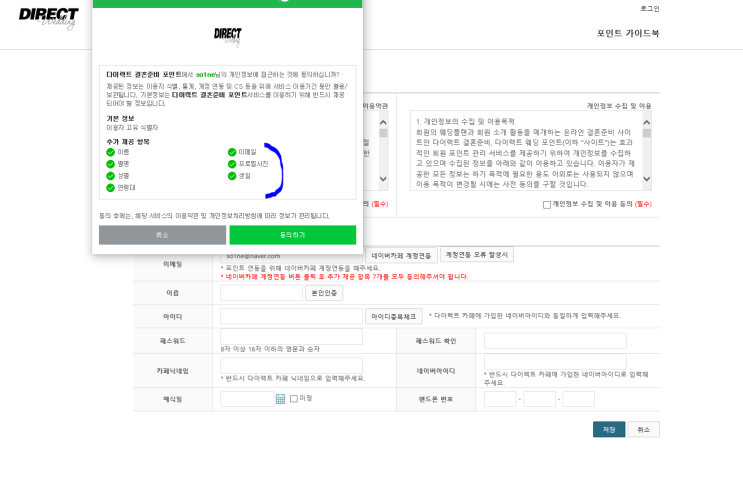Toggle the 별명 consent checkmark
The image size is (743, 500).
click(x=110, y=164)
